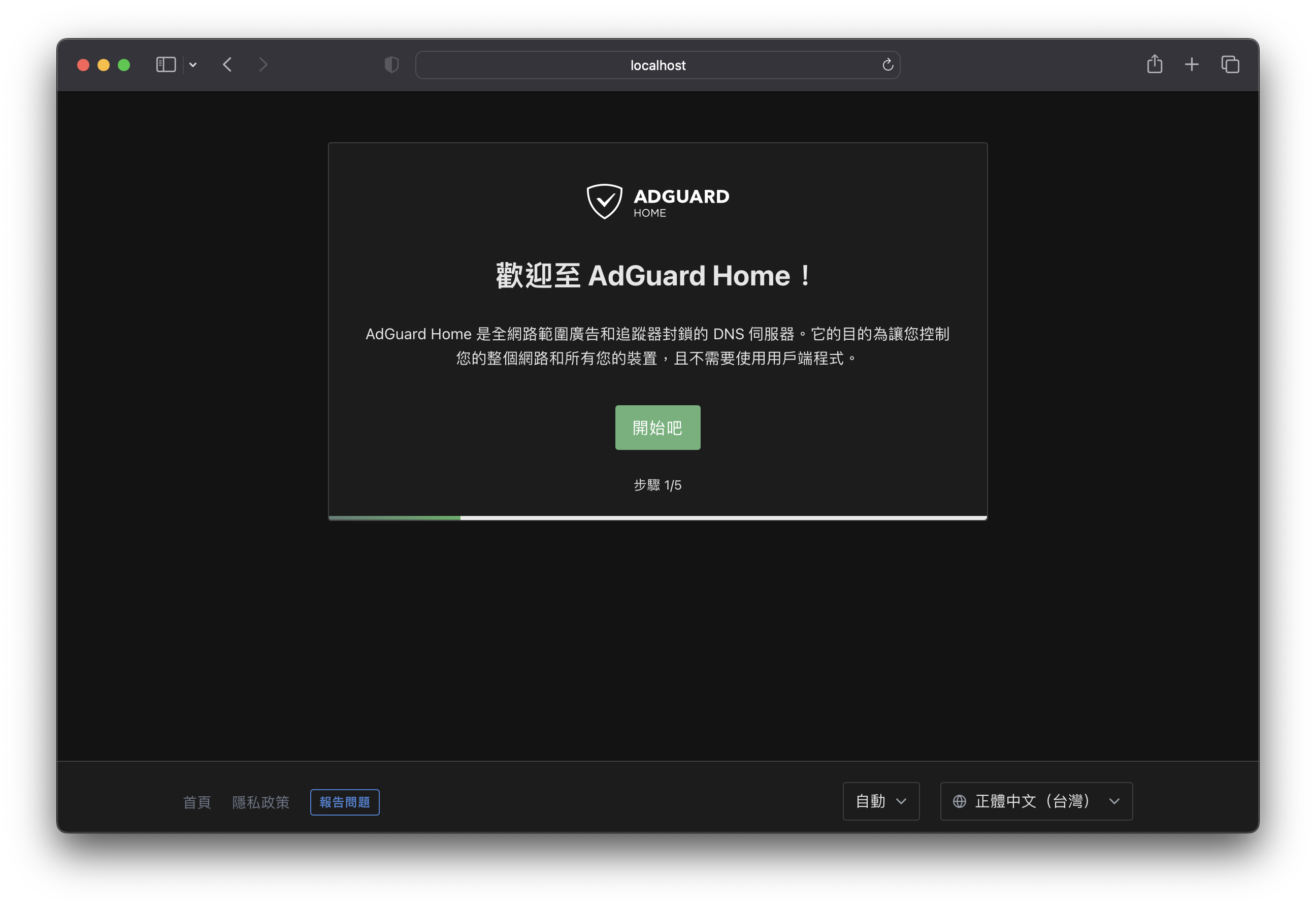1316x908 pixels.
Task: Click the Safari sidebar toggle icon
Action: [x=166, y=65]
